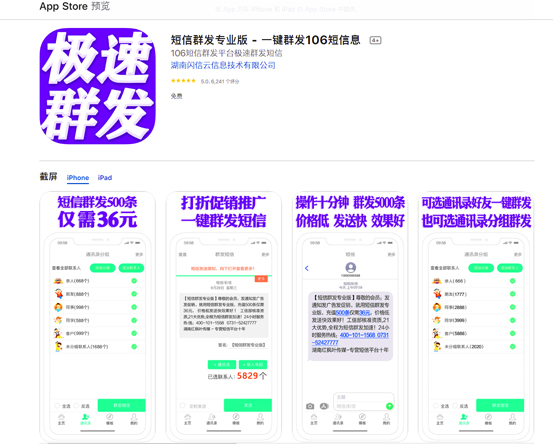The image size is (553, 444).
Task: Click back chevron in third phone screenshot
Action: [306, 268]
